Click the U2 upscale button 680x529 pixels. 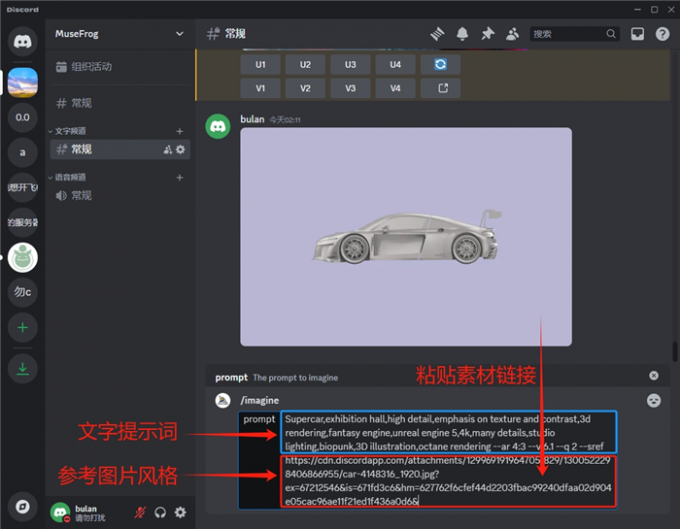coord(305,65)
